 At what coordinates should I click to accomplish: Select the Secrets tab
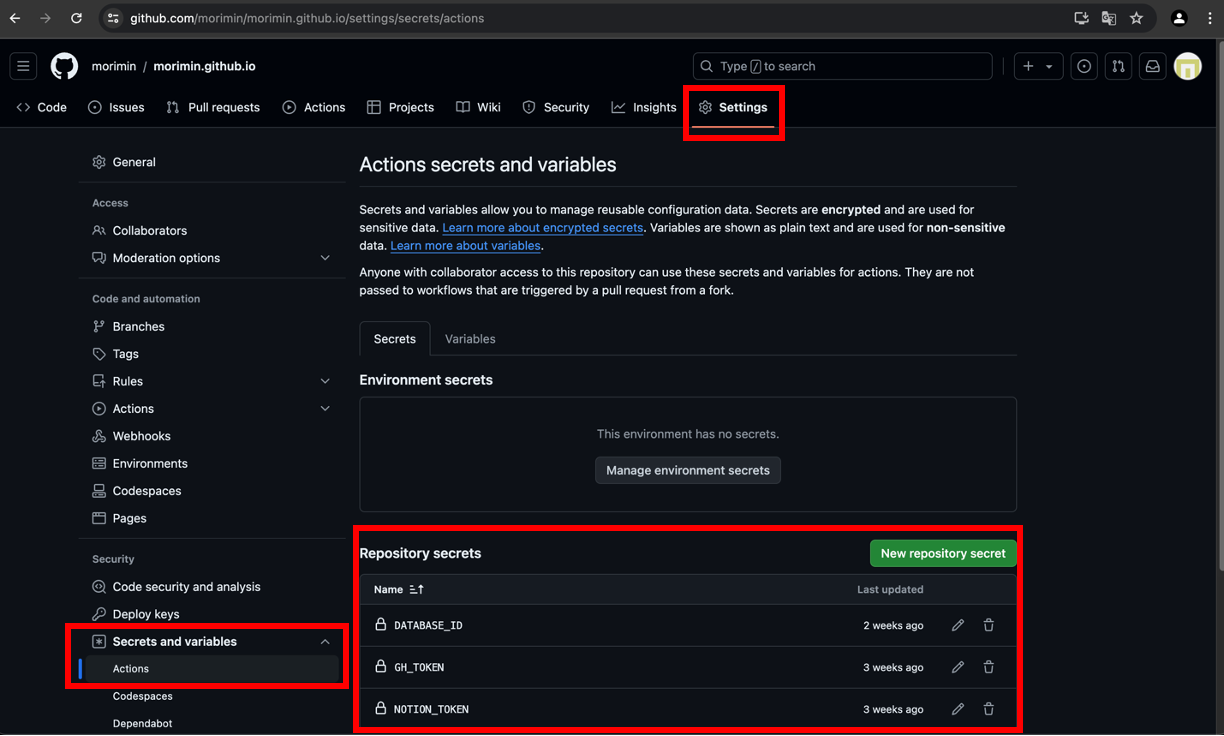pos(395,339)
